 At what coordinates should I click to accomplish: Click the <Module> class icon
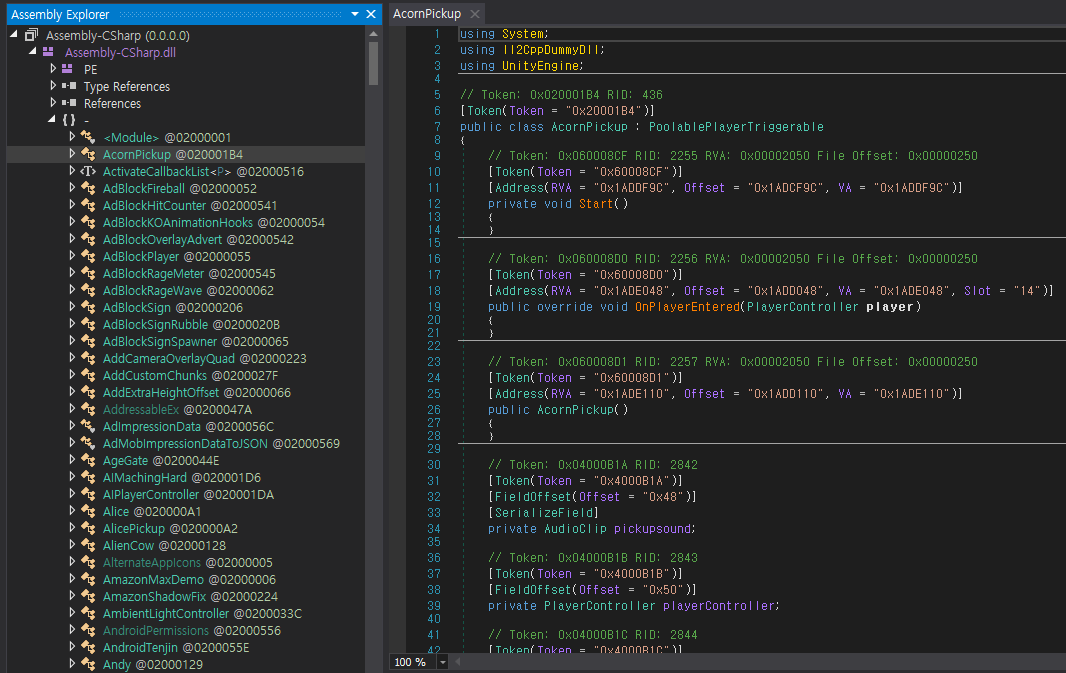coord(87,137)
